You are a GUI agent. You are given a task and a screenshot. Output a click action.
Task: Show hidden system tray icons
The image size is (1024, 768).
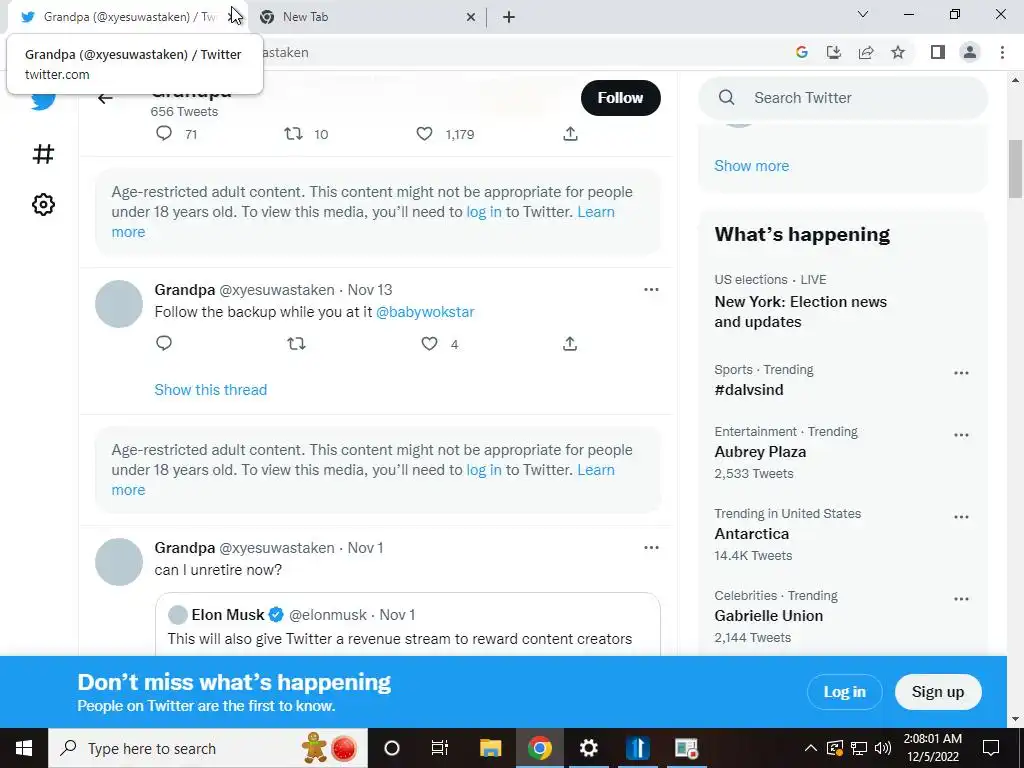(x=810, y=748)
